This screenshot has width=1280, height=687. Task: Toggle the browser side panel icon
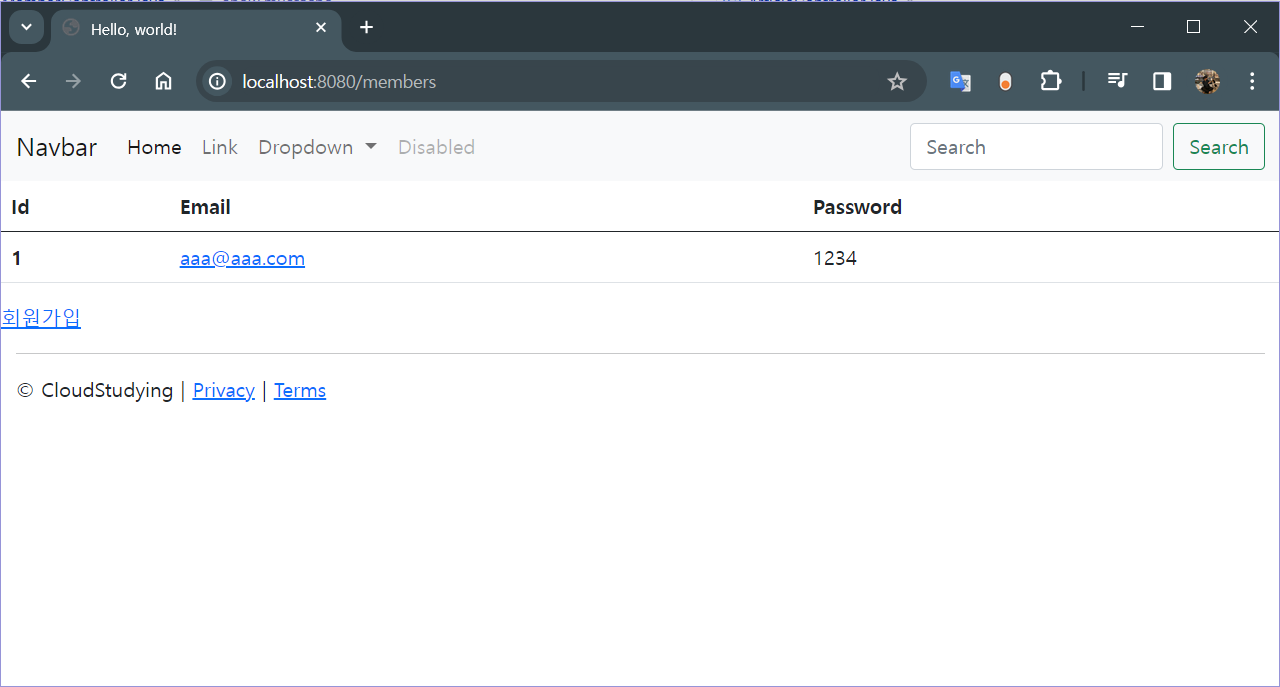[x=1162, y=82]
